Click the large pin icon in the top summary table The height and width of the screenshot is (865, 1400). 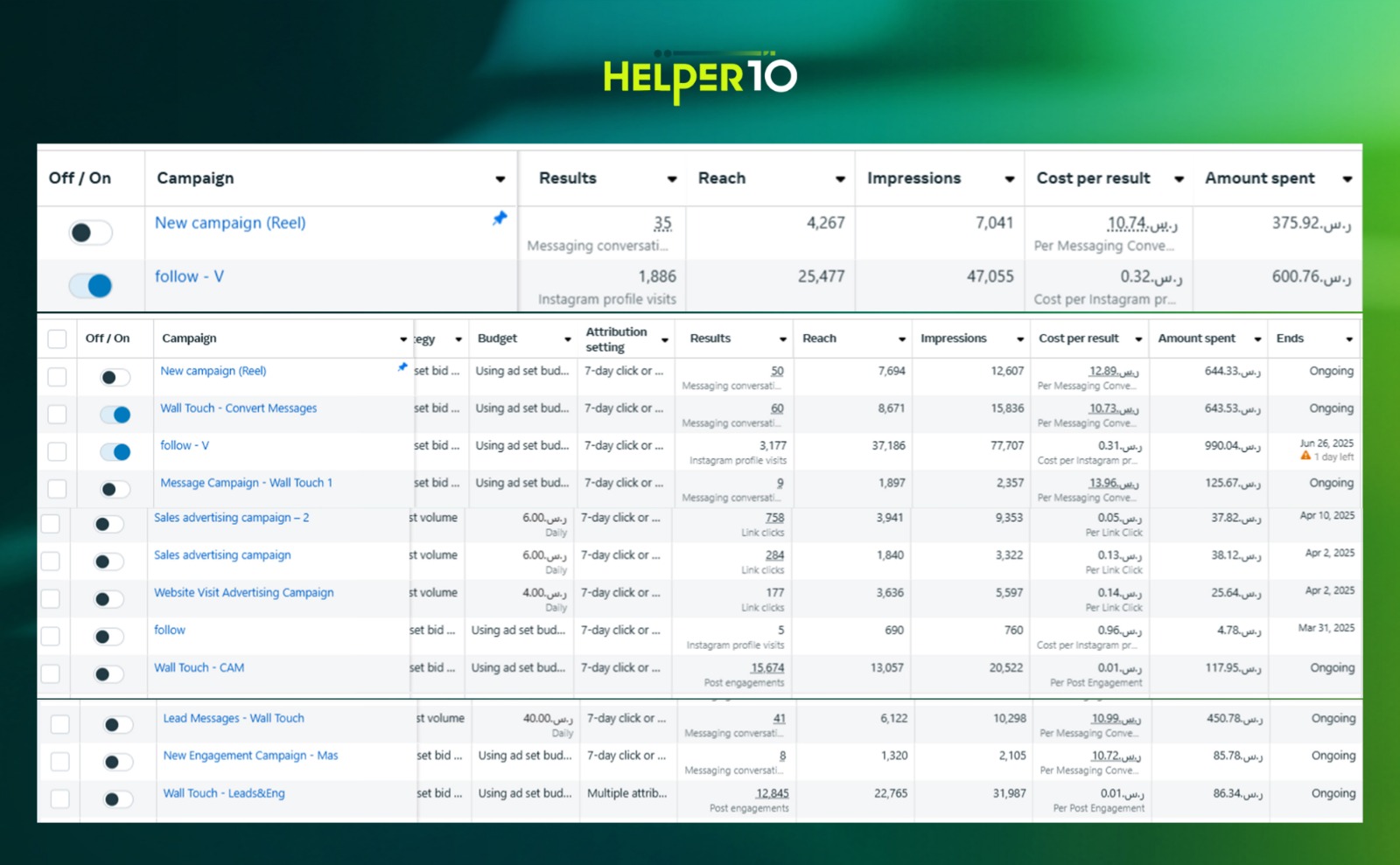tap(500, 218)
